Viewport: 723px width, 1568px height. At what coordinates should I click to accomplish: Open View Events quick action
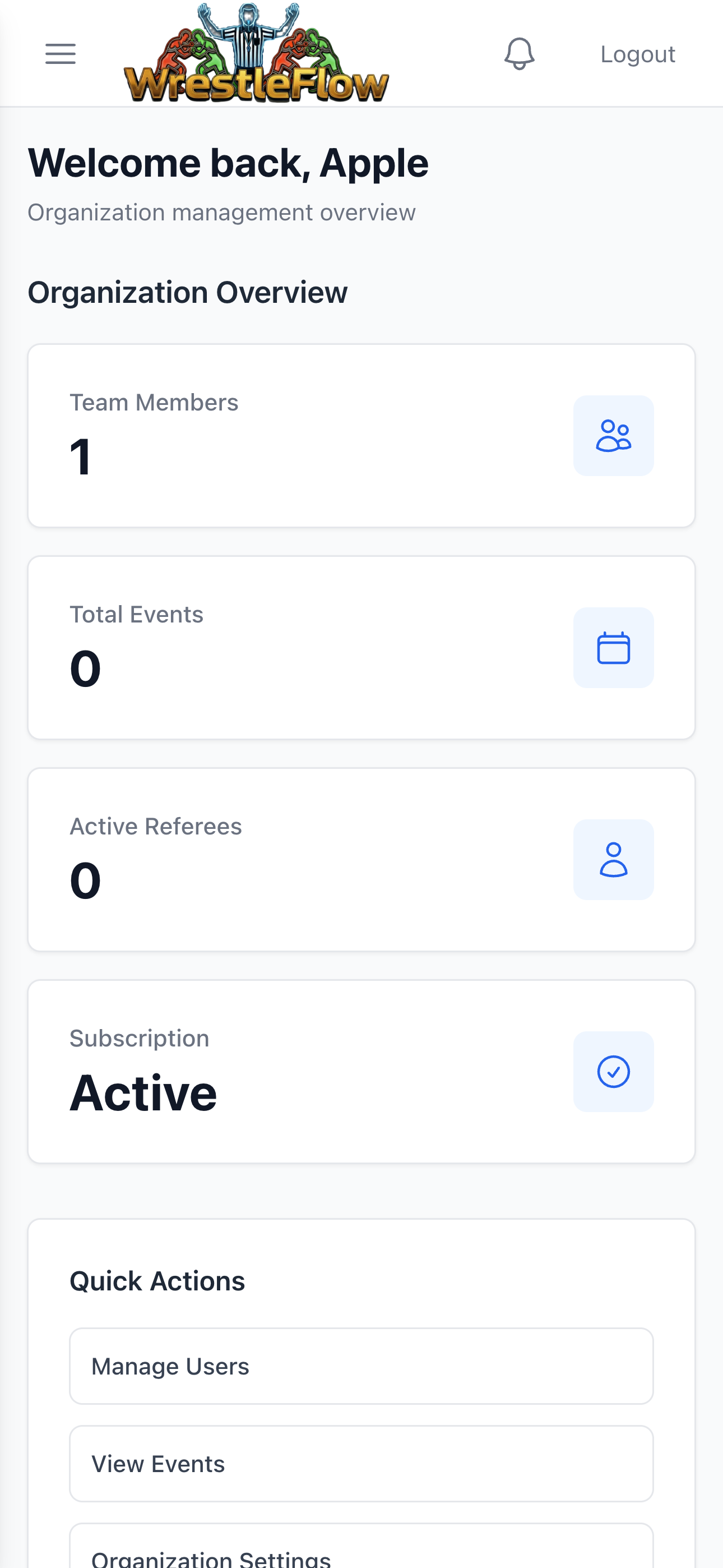pyautogui.click(x=361, y=1463)
